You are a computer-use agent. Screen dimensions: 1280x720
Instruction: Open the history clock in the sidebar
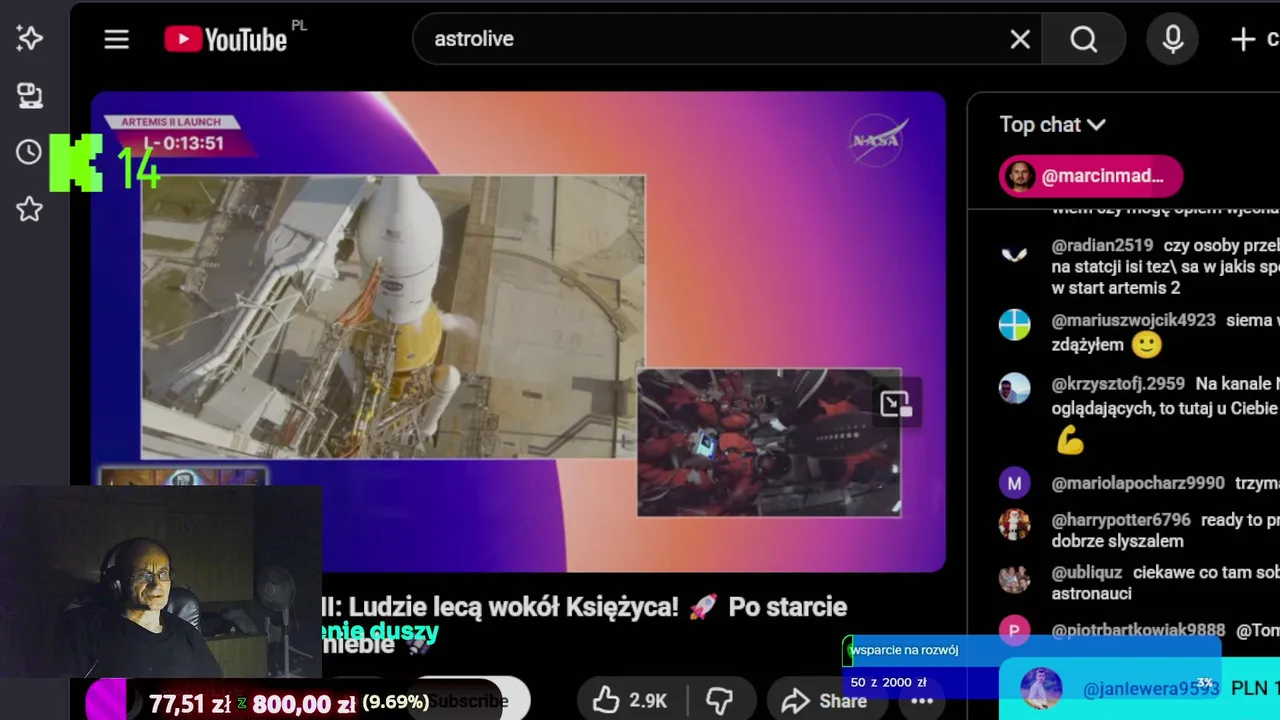29,152
